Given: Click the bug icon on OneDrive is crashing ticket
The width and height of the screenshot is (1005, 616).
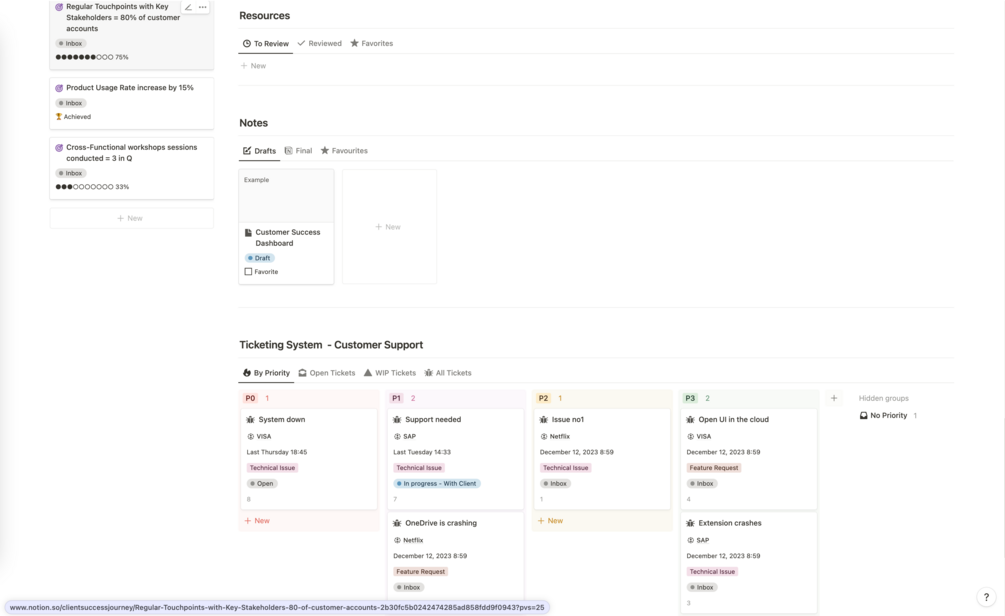Looking at the screenshot, I should [397, 523].
